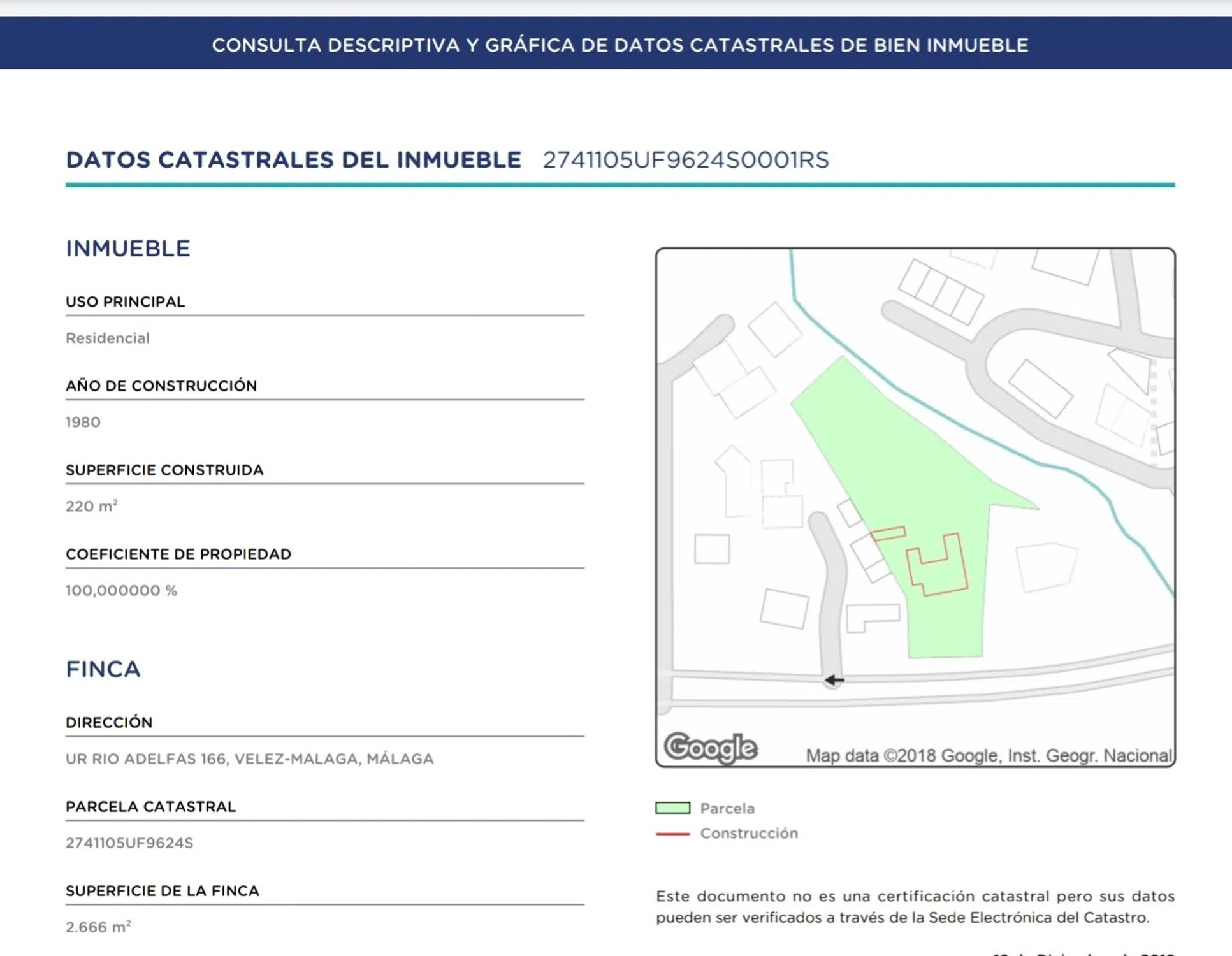Screen dimensions: 1232x956
Task: Click the 100,000000 % coefficient value
Action: point(121,590)
